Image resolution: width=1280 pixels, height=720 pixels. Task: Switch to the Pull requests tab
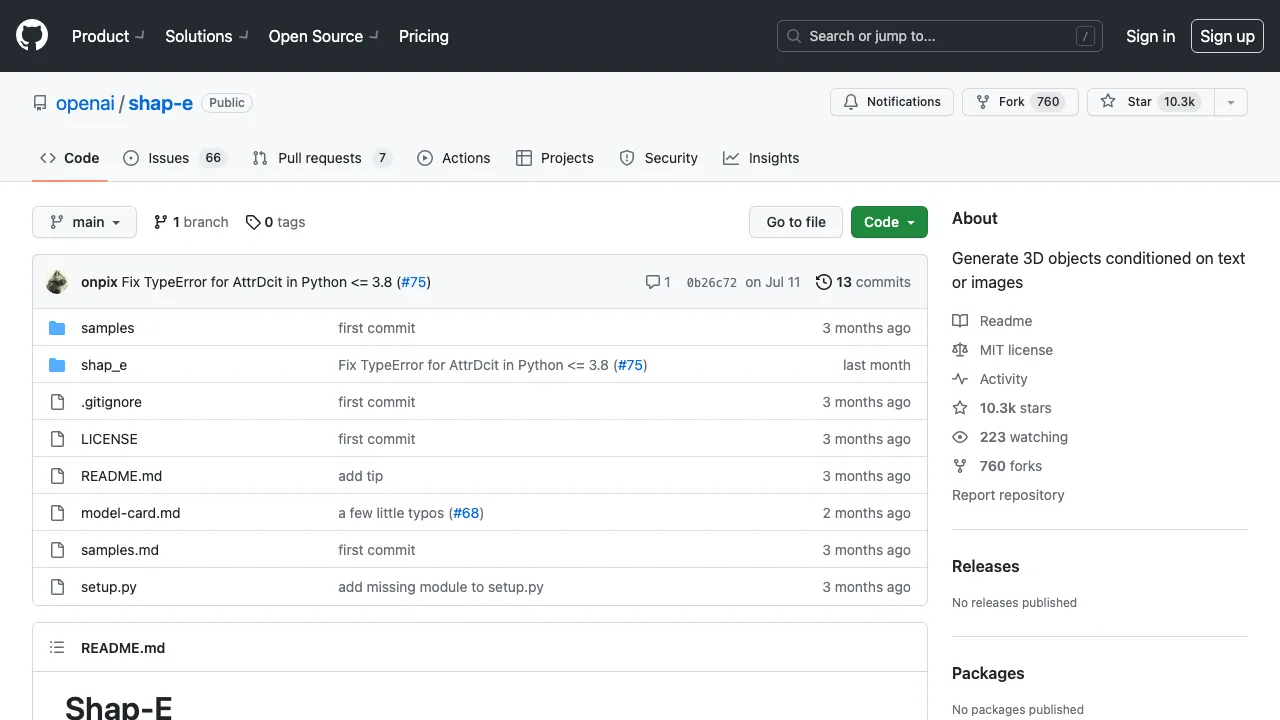(x=319, y=158)
